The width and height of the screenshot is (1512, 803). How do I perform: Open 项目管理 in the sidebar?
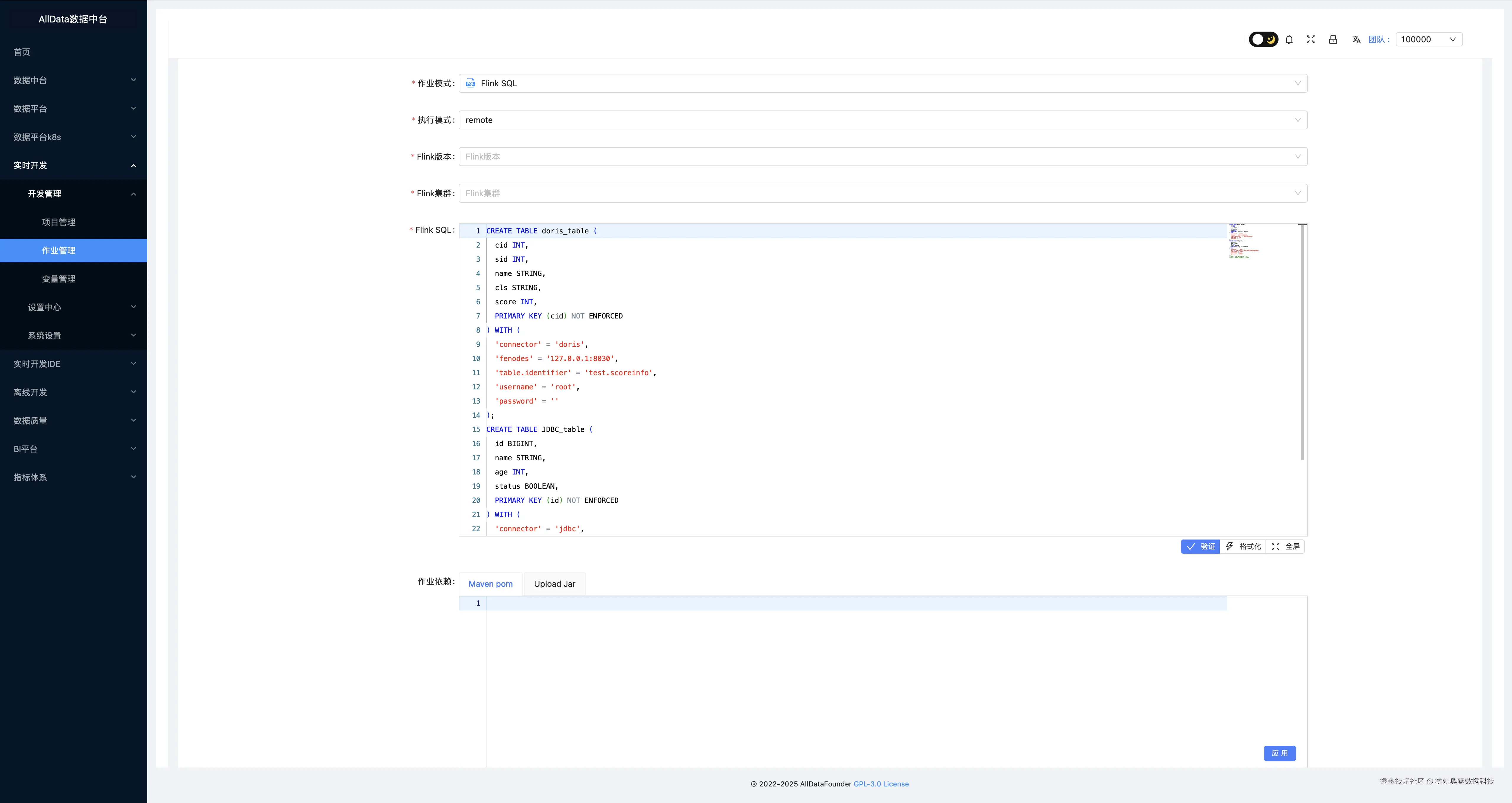59,222
